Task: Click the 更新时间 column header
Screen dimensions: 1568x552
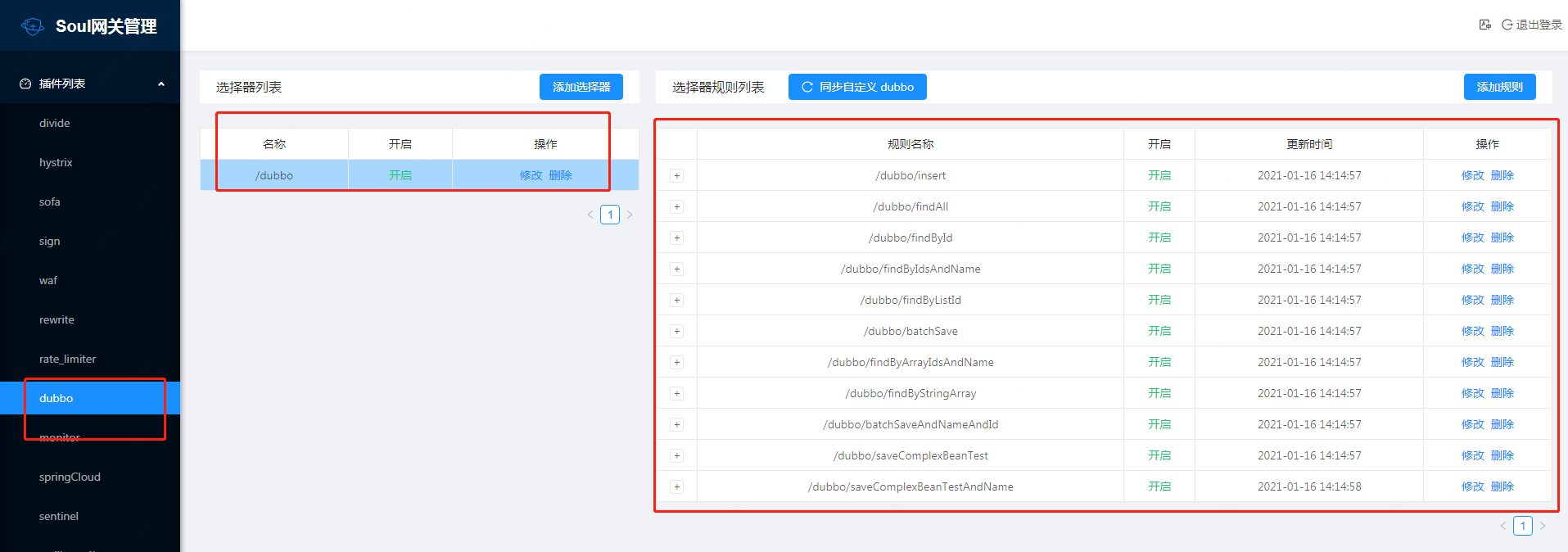Action: 1309,144
